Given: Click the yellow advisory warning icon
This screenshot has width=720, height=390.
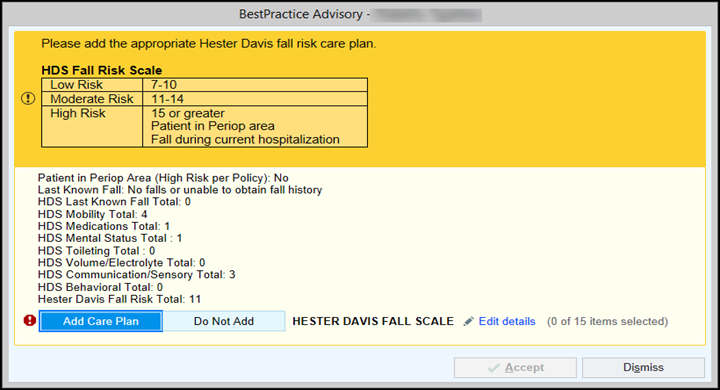Looking at the screenshot, I should 28,98.
